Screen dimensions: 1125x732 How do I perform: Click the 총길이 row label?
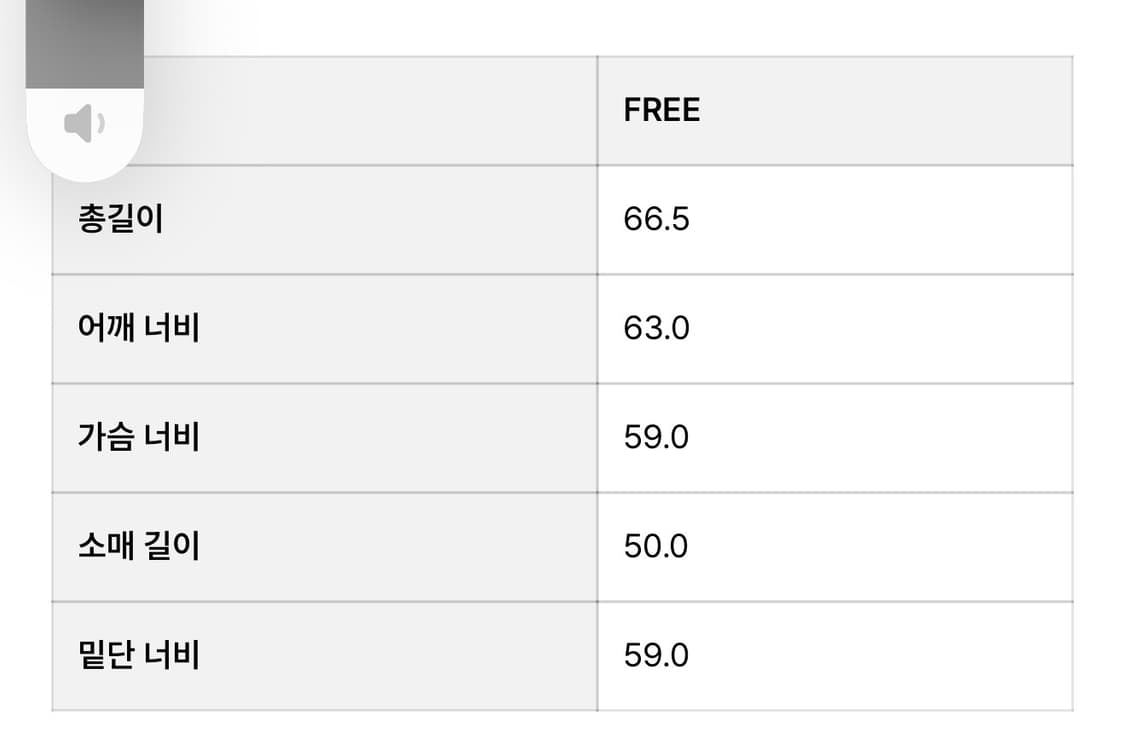(120, 219)
